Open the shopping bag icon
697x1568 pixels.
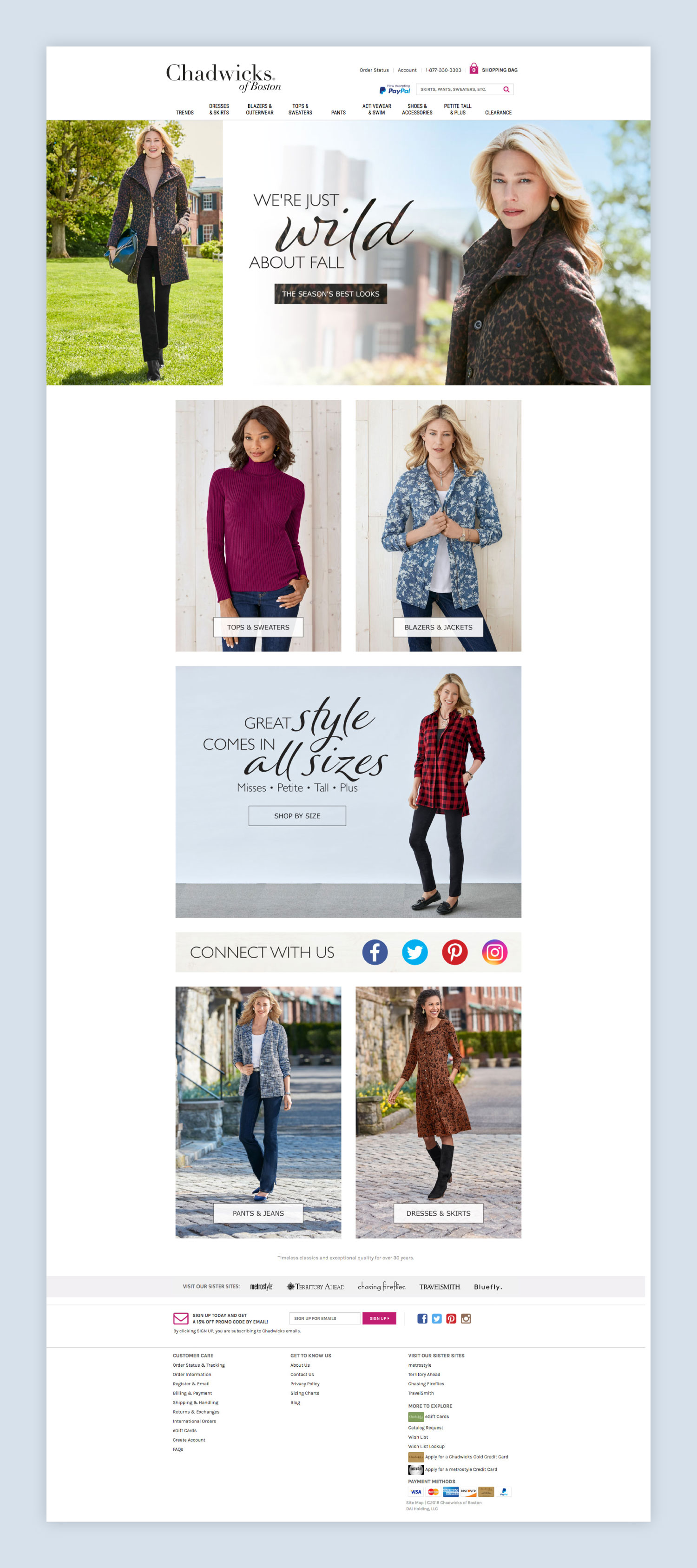point(474,69)
